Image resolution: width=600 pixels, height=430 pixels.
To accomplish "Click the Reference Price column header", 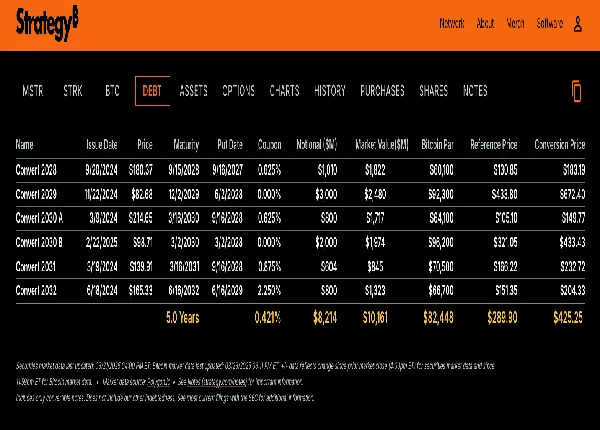I will tap(494, 145).
